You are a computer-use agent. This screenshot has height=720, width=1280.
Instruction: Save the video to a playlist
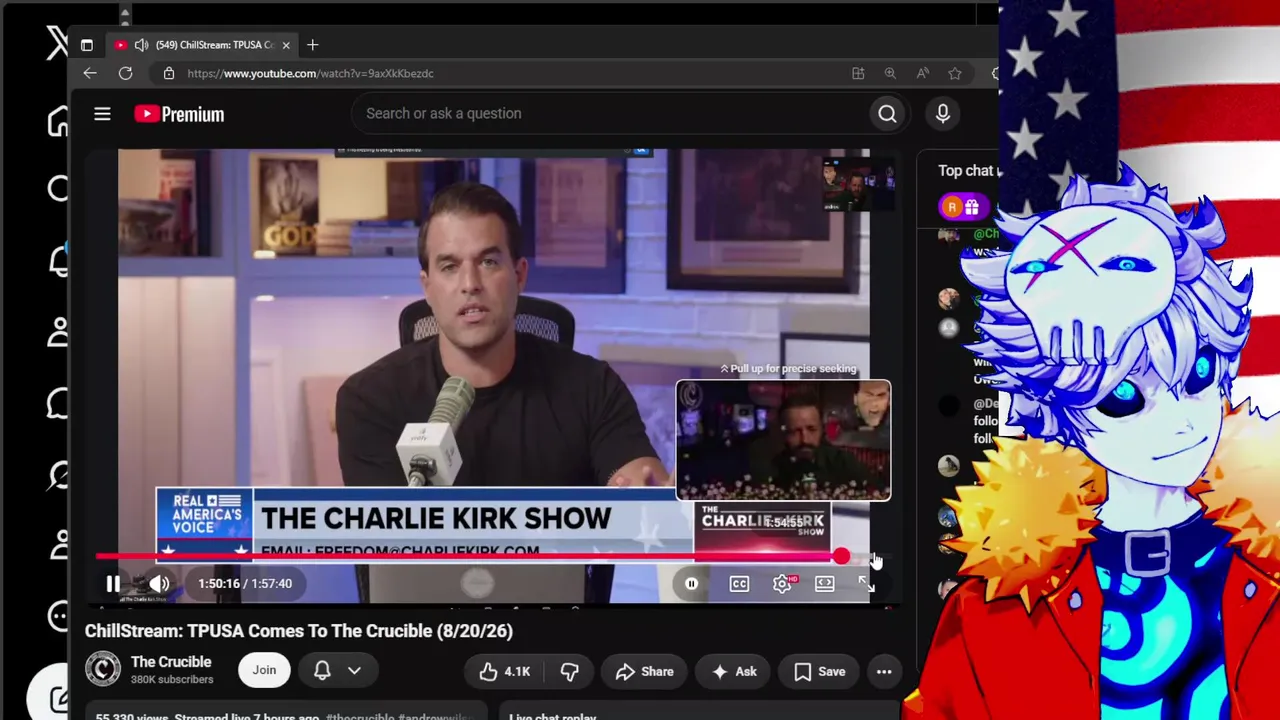click(819, 671)
